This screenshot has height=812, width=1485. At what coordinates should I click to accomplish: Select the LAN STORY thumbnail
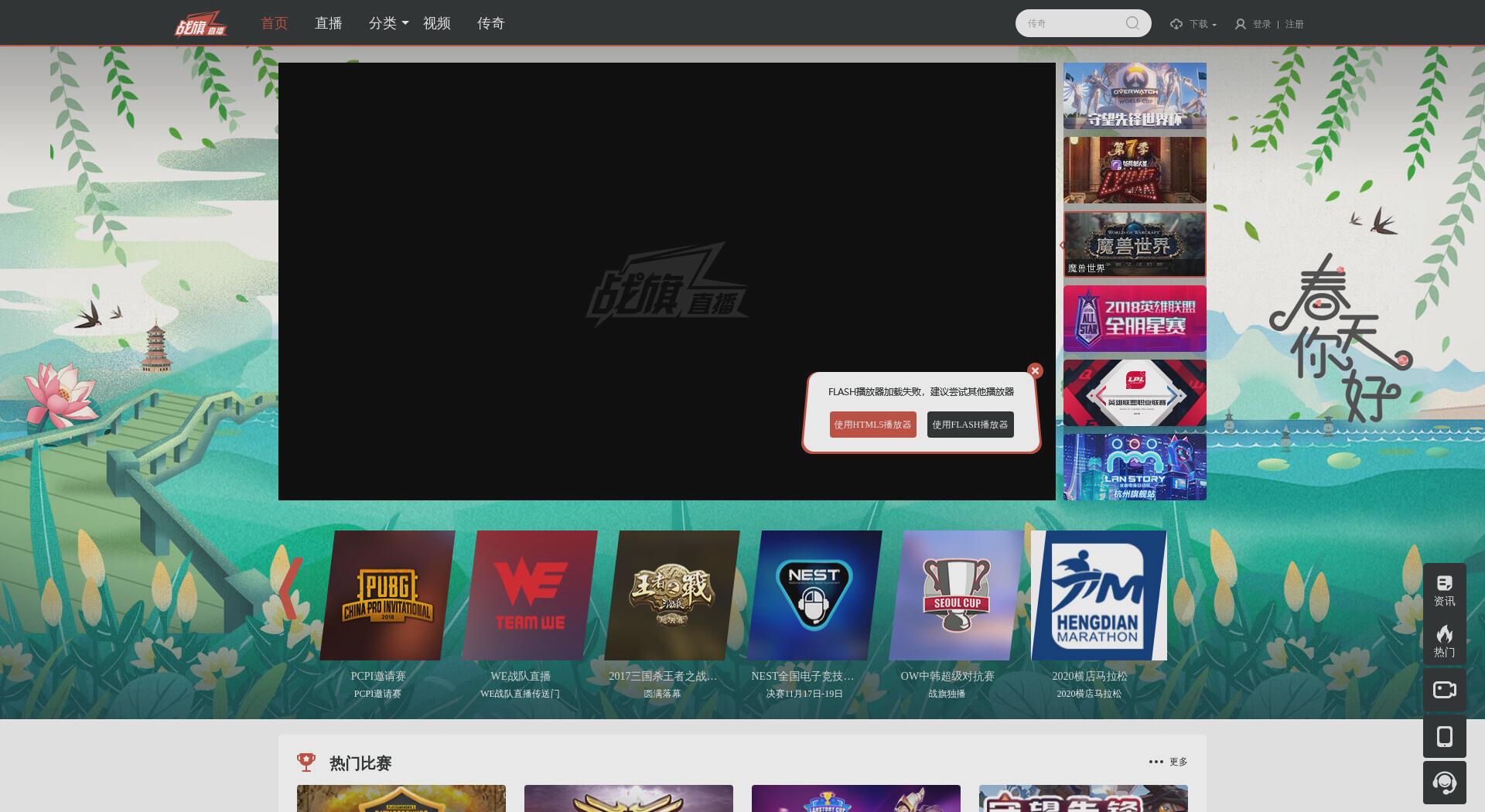click(1135, 467)
